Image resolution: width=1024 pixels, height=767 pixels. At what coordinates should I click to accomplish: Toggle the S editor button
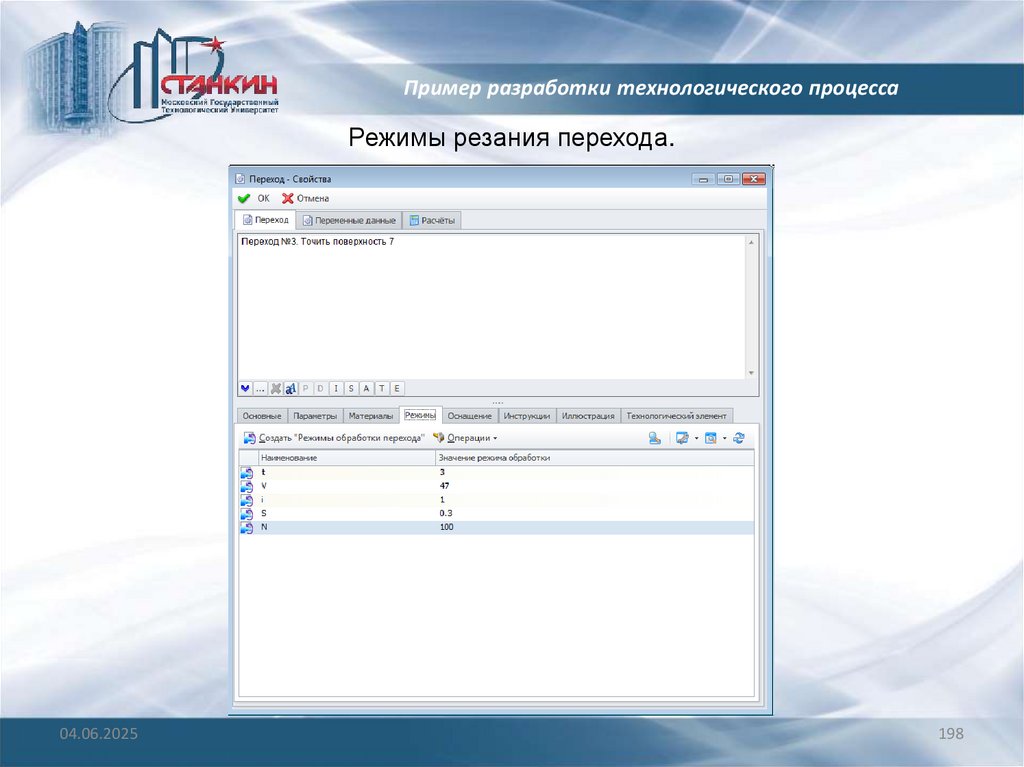point(351,389)
